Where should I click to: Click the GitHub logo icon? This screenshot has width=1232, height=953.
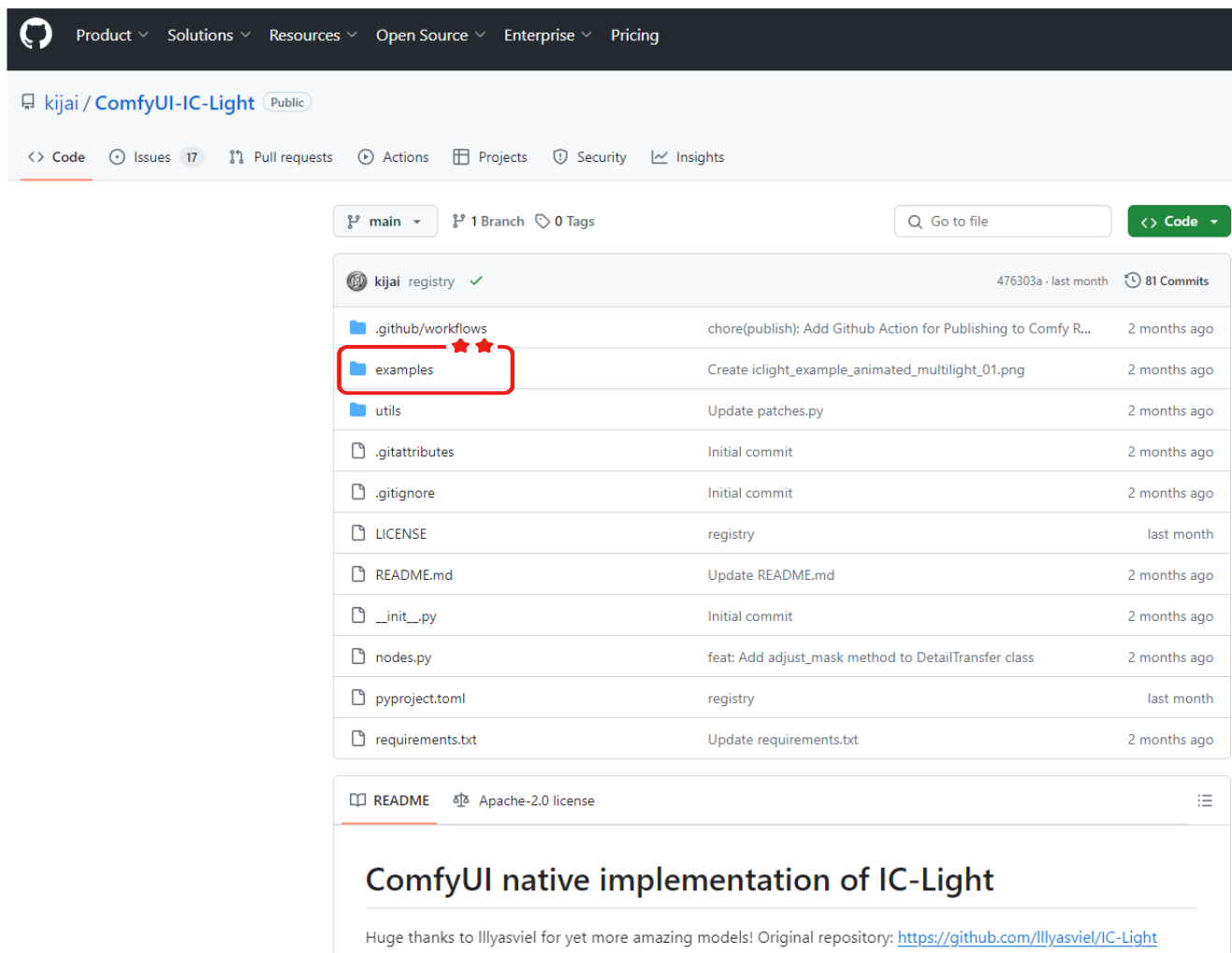click(36, 35)
